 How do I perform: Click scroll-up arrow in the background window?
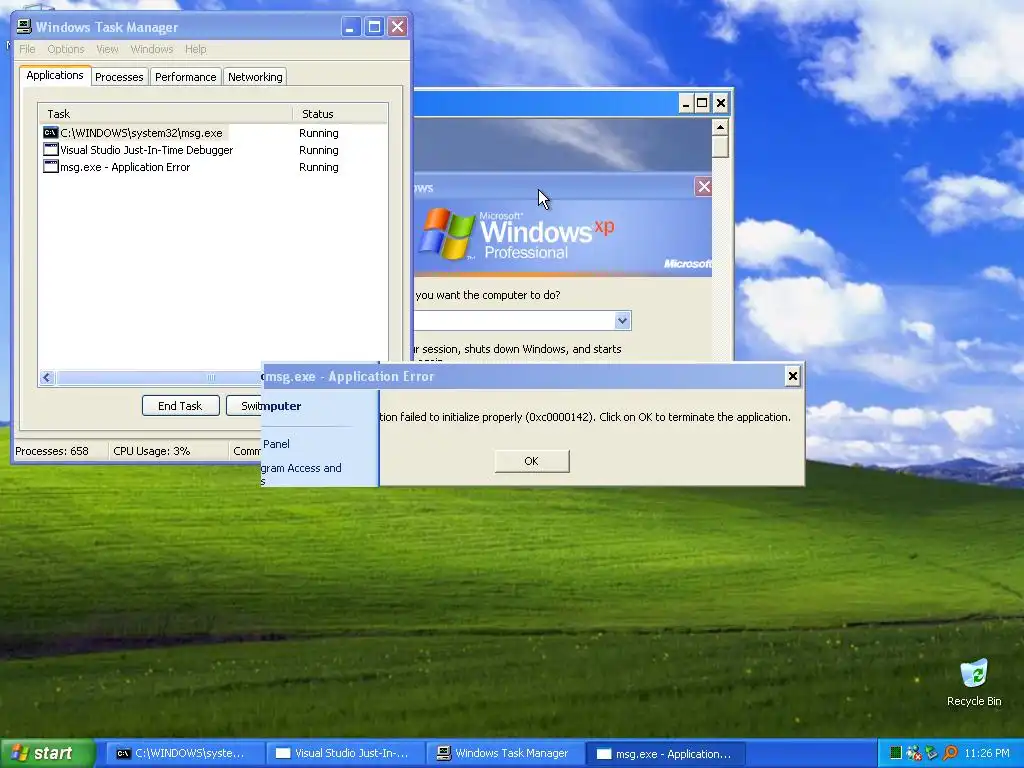(720, 127)
